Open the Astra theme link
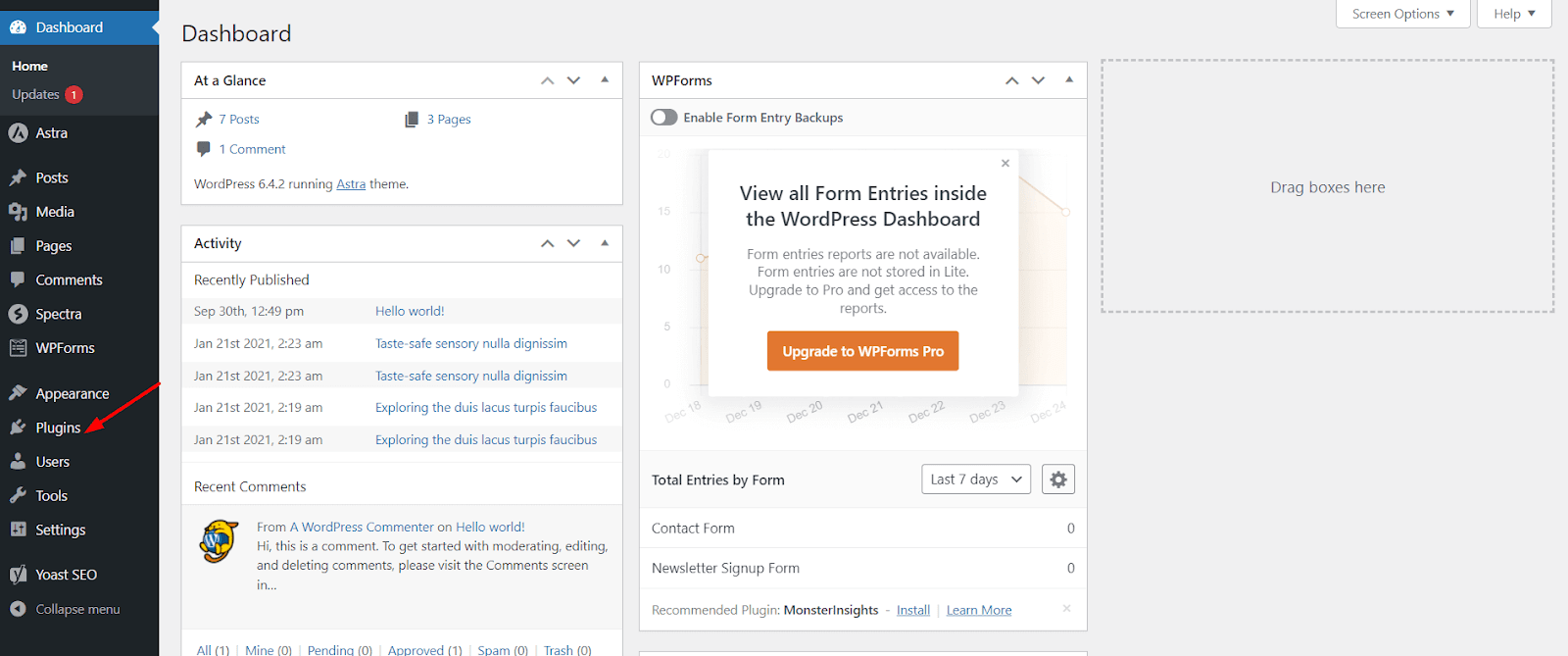1568x656 pixels. click(351, 184)
